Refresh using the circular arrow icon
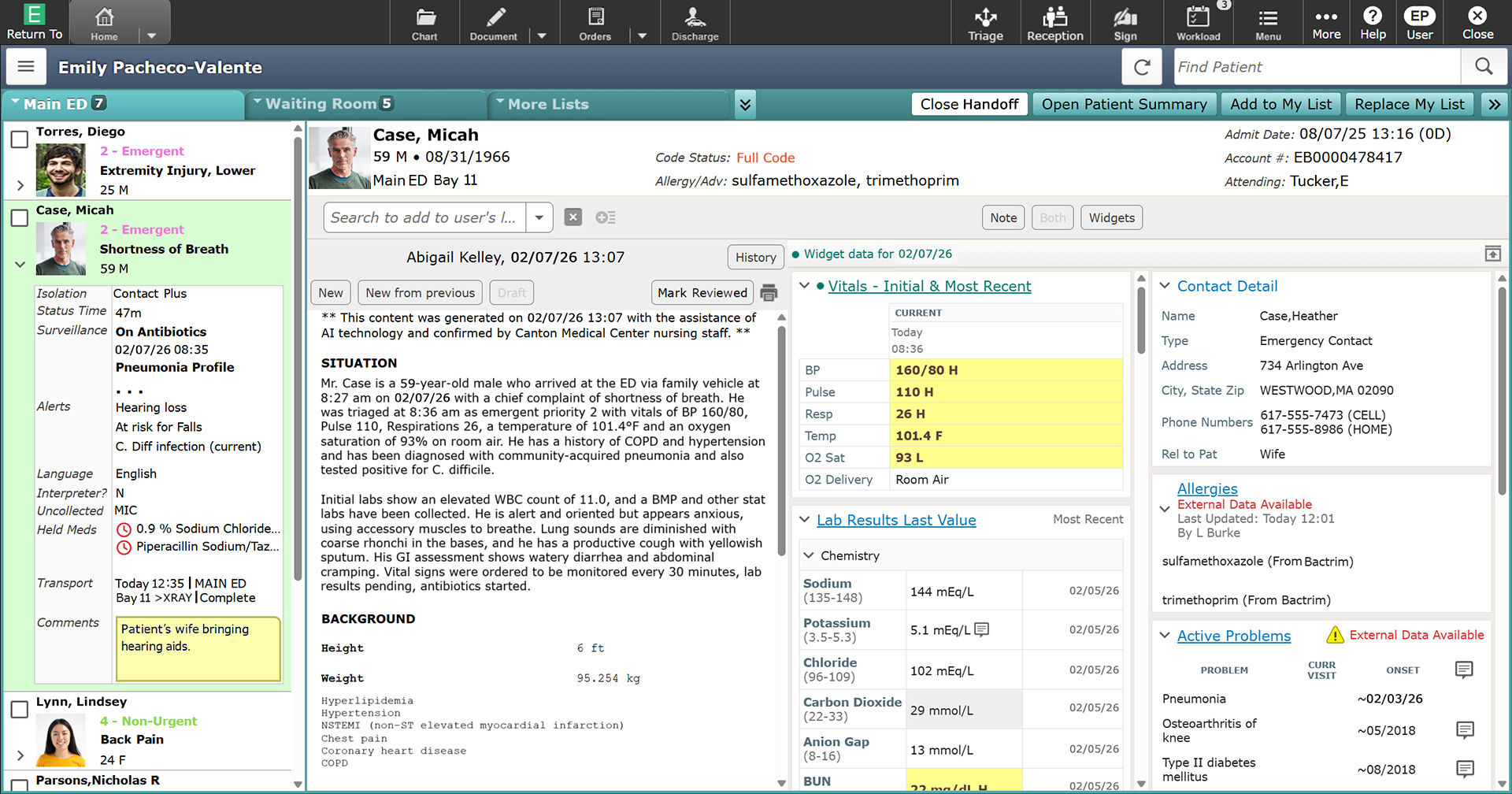 (1142, 67)
